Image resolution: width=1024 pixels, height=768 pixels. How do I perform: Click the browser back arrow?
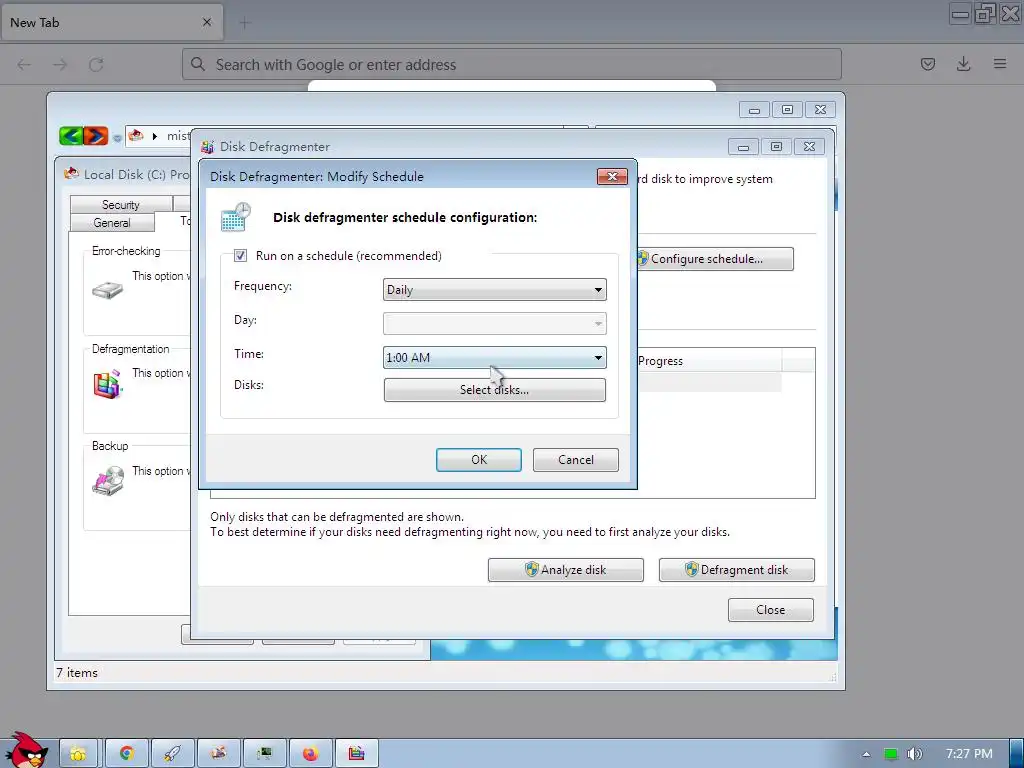coord(24,64)
